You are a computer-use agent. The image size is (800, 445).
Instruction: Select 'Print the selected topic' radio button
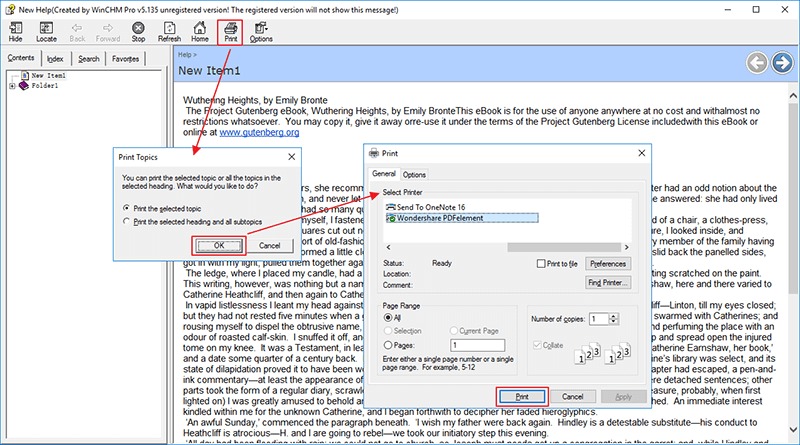tap(126, 206)
